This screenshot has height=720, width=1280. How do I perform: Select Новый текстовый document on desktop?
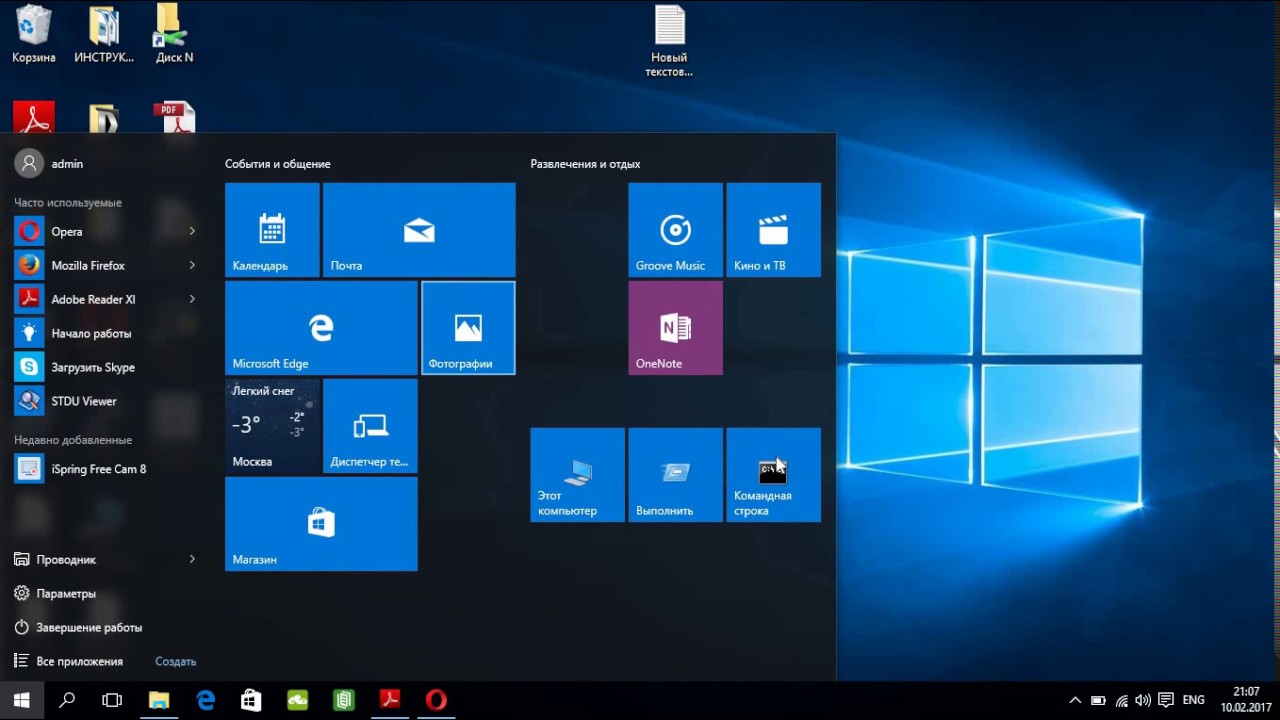click(x=669, y=42)
